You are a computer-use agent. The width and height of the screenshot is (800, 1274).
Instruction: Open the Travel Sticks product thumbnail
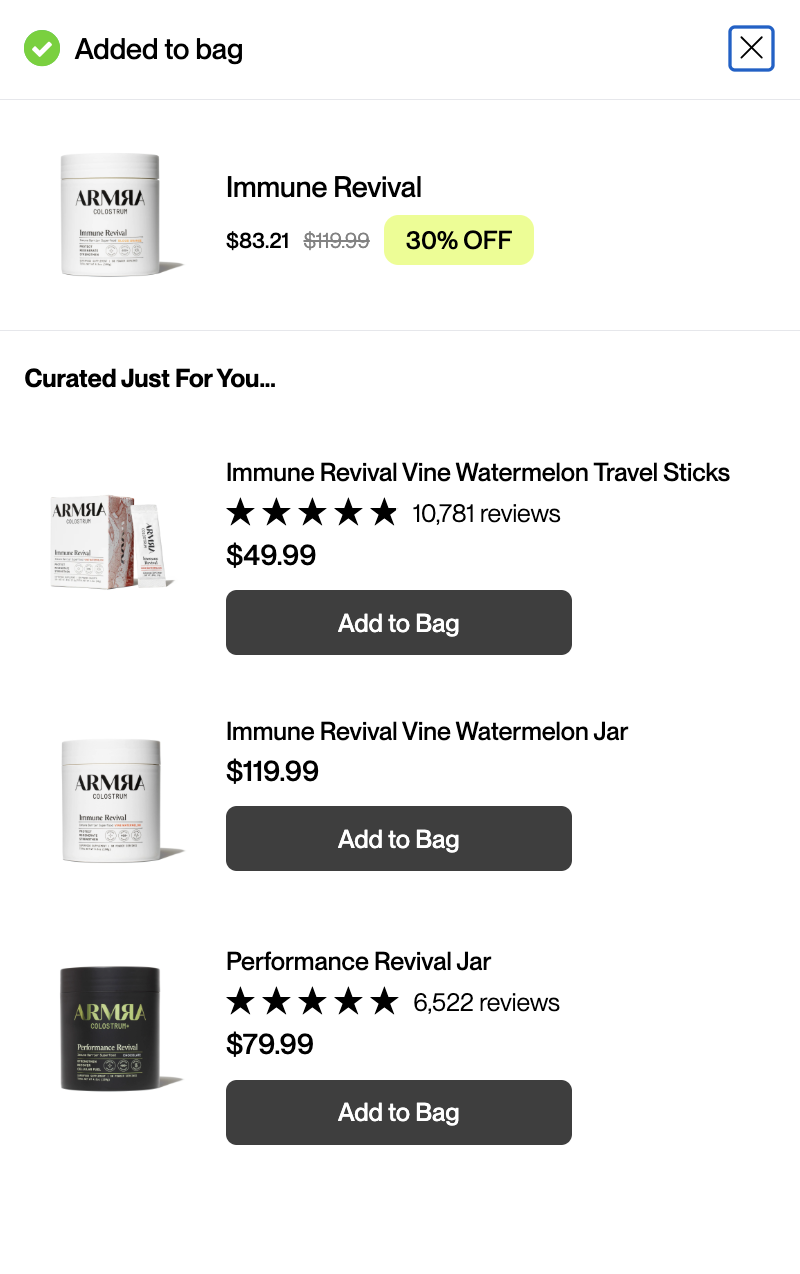[112, 541]
